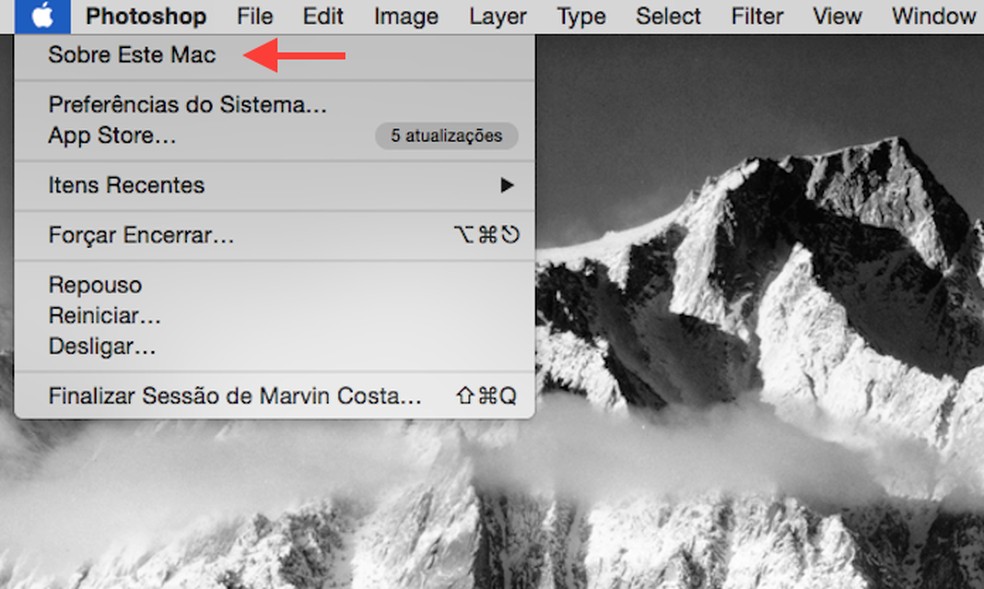The height and width of the screenshot is (589, 984).
Task: Open Sobre Este Mac
Action: pyautogui.click(x=130, y=55)
